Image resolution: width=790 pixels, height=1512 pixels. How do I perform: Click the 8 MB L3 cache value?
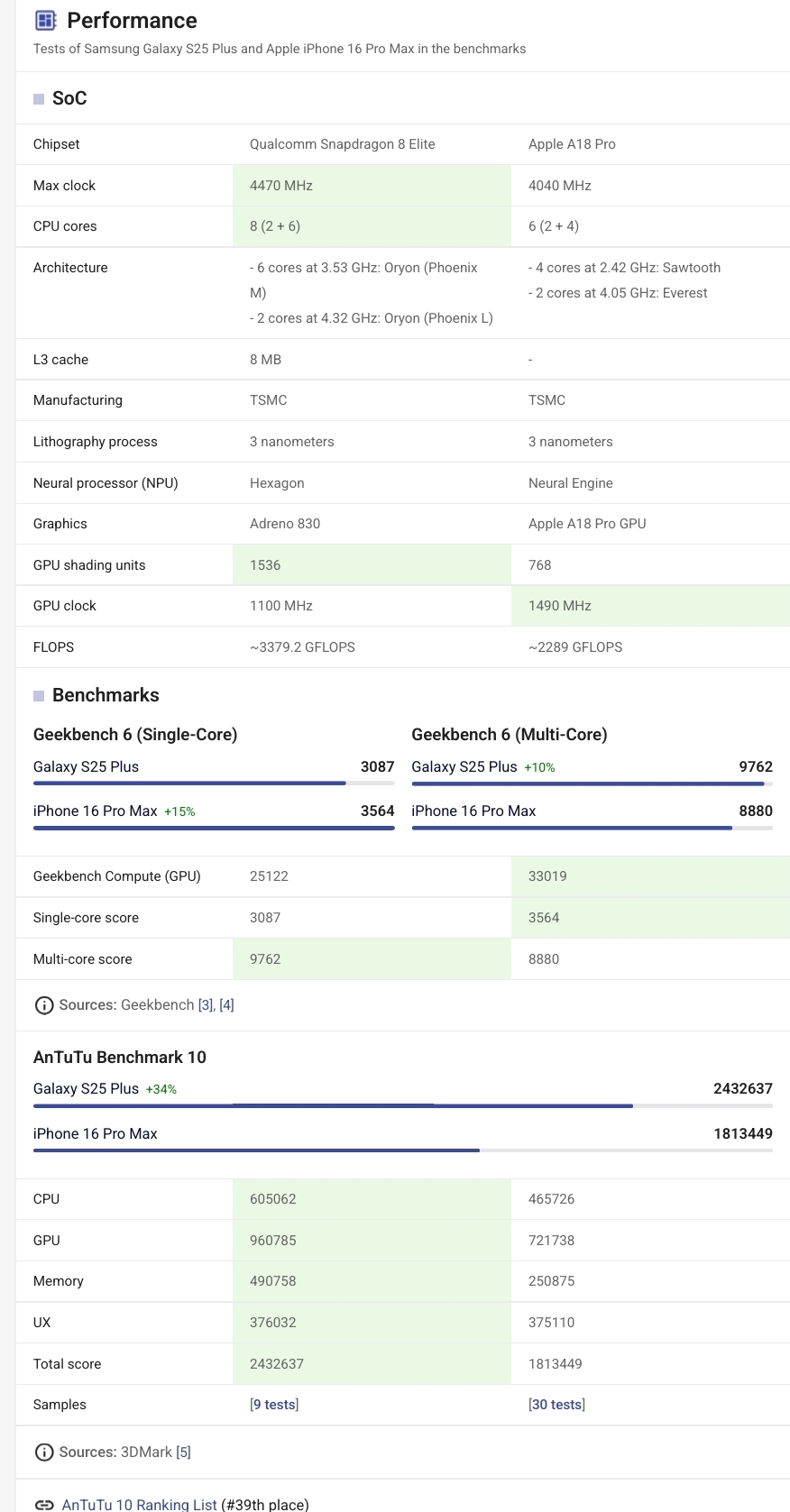[265, 360]
